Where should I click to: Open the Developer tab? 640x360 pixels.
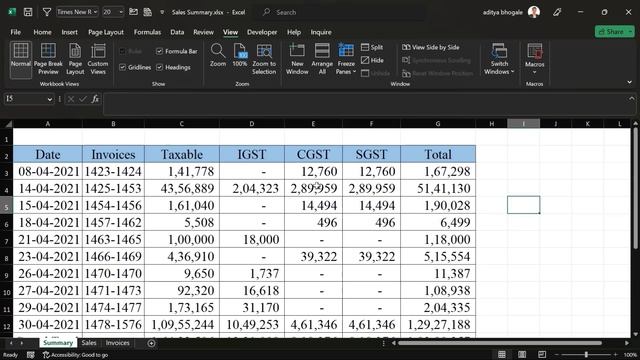tap(262, 32)
